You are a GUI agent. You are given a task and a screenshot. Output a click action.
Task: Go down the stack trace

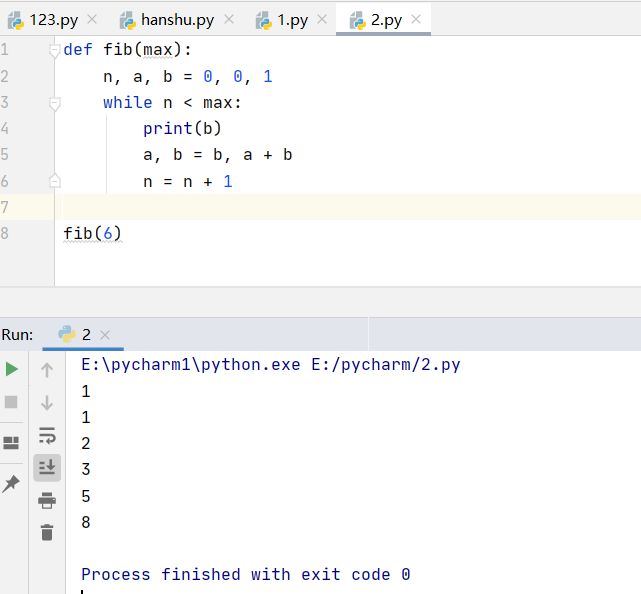tap(47, 403)
